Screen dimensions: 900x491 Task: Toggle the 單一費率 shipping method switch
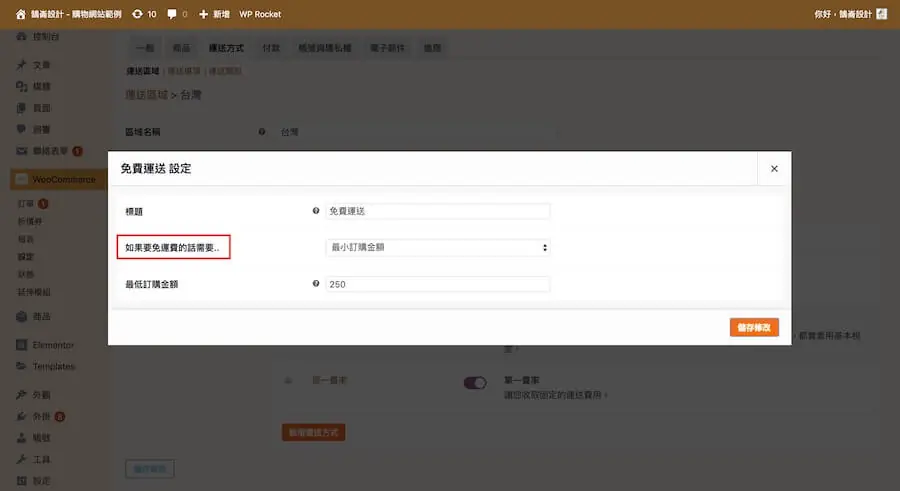click(x=475, y=382)
